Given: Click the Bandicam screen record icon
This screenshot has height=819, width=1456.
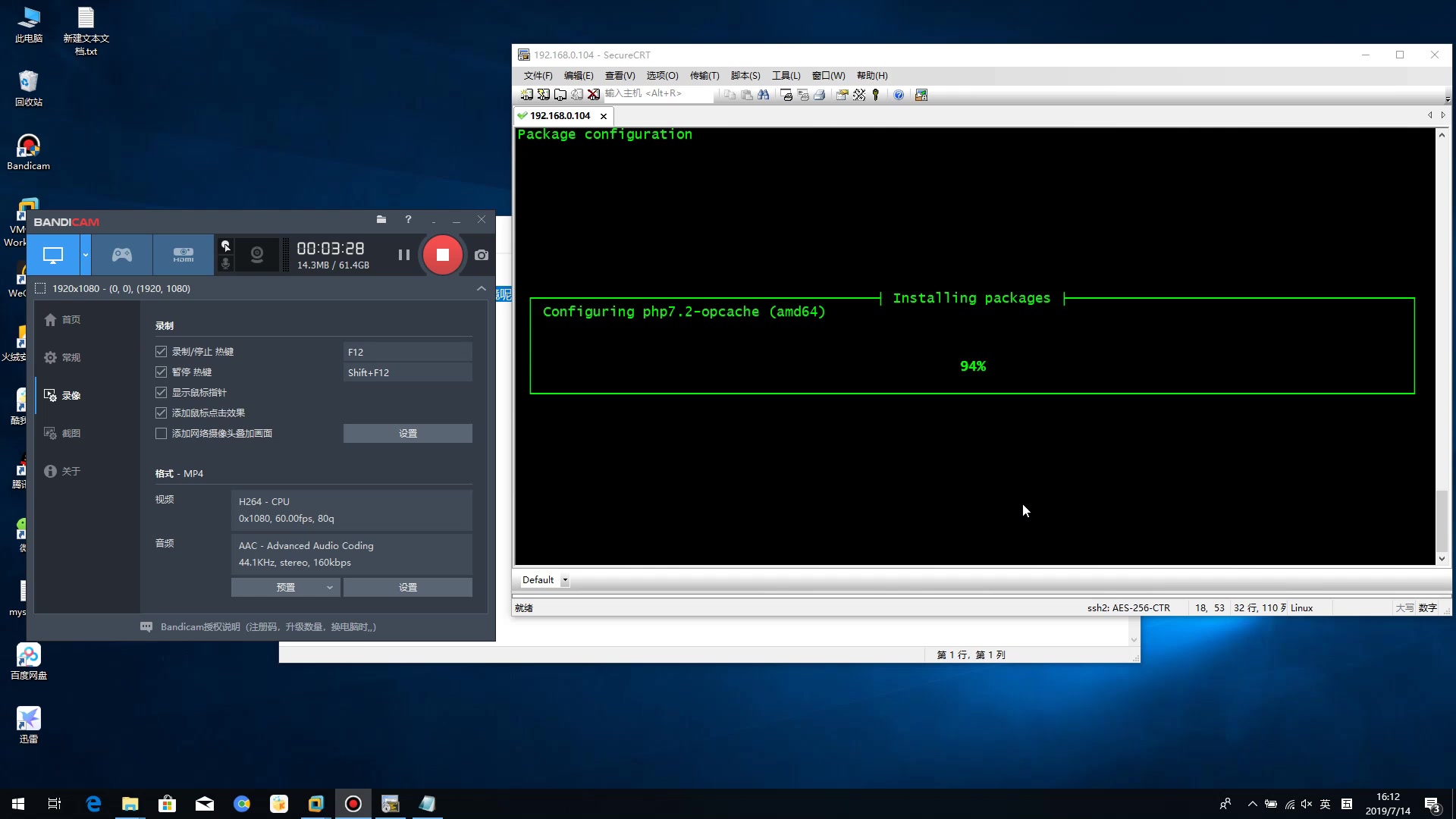Looking at the screenshot, I should tap(54, 254).
